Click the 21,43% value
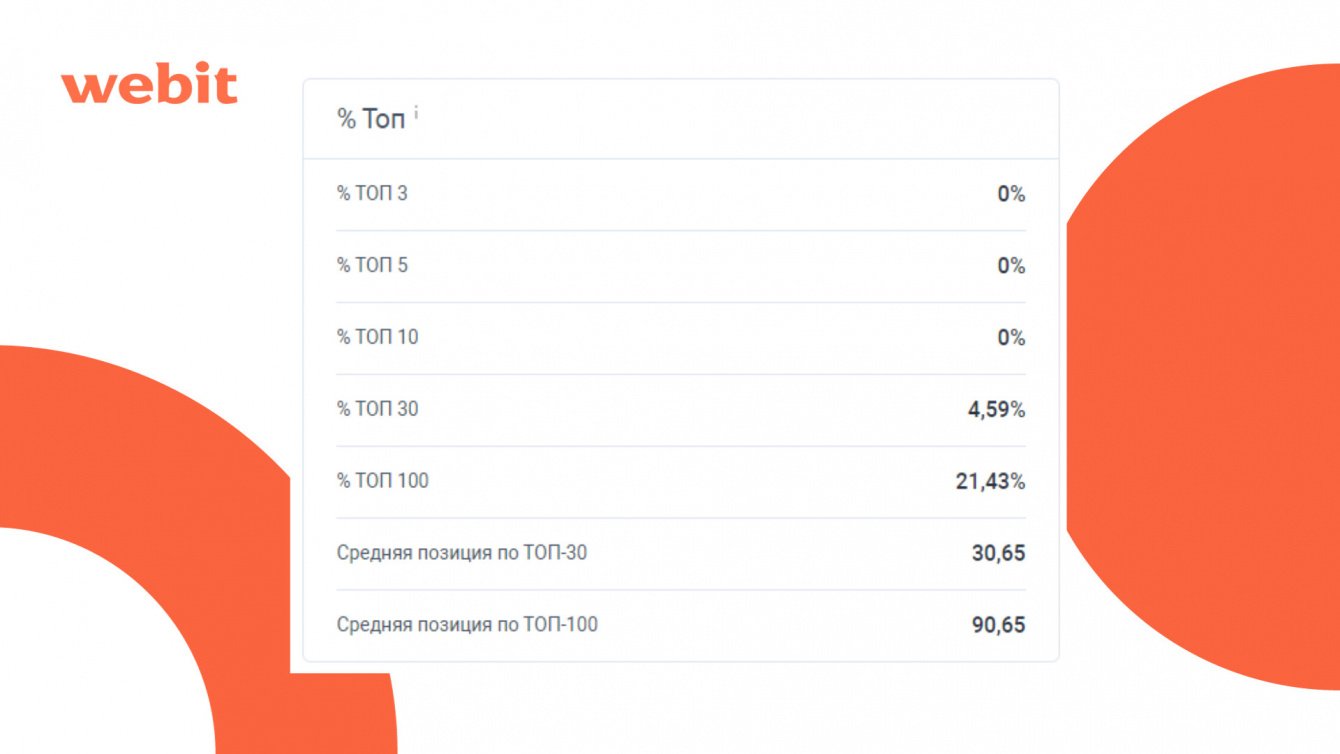Image resolution: width=1340 pixels, height=754 pixels. point(990,482)
